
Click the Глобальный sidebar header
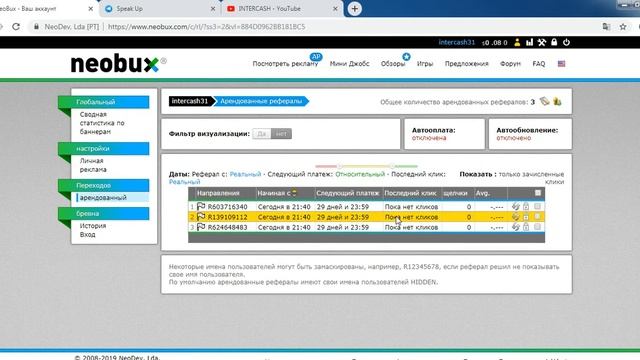104,102
